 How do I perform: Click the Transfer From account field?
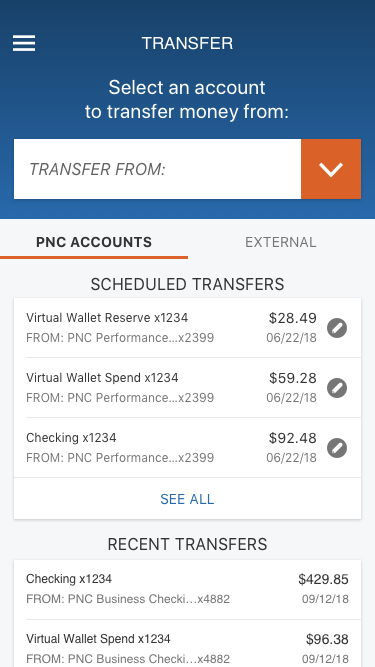157,169
